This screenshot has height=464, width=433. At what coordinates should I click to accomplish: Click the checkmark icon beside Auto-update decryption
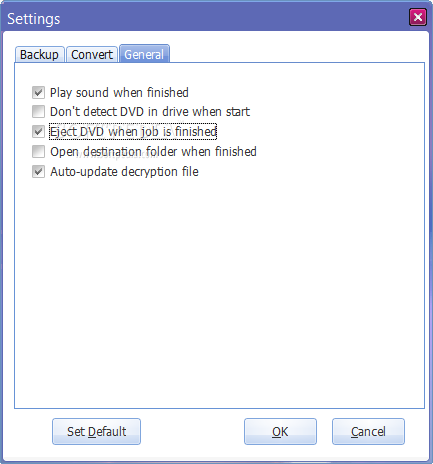point(38,172)
